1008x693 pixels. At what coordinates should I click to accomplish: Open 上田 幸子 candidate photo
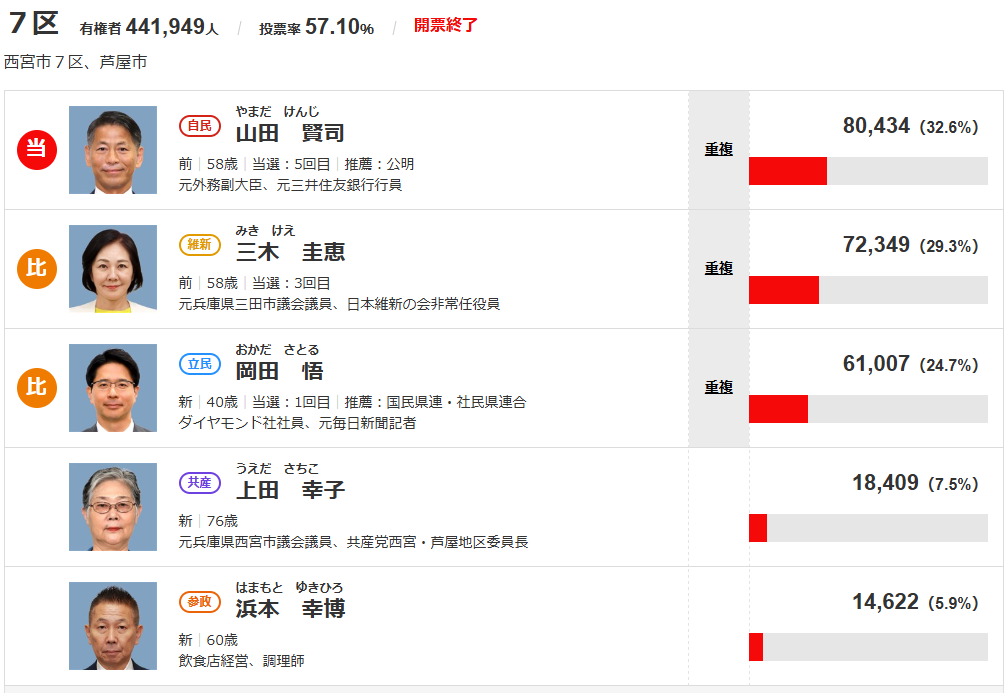coord(113,507)
